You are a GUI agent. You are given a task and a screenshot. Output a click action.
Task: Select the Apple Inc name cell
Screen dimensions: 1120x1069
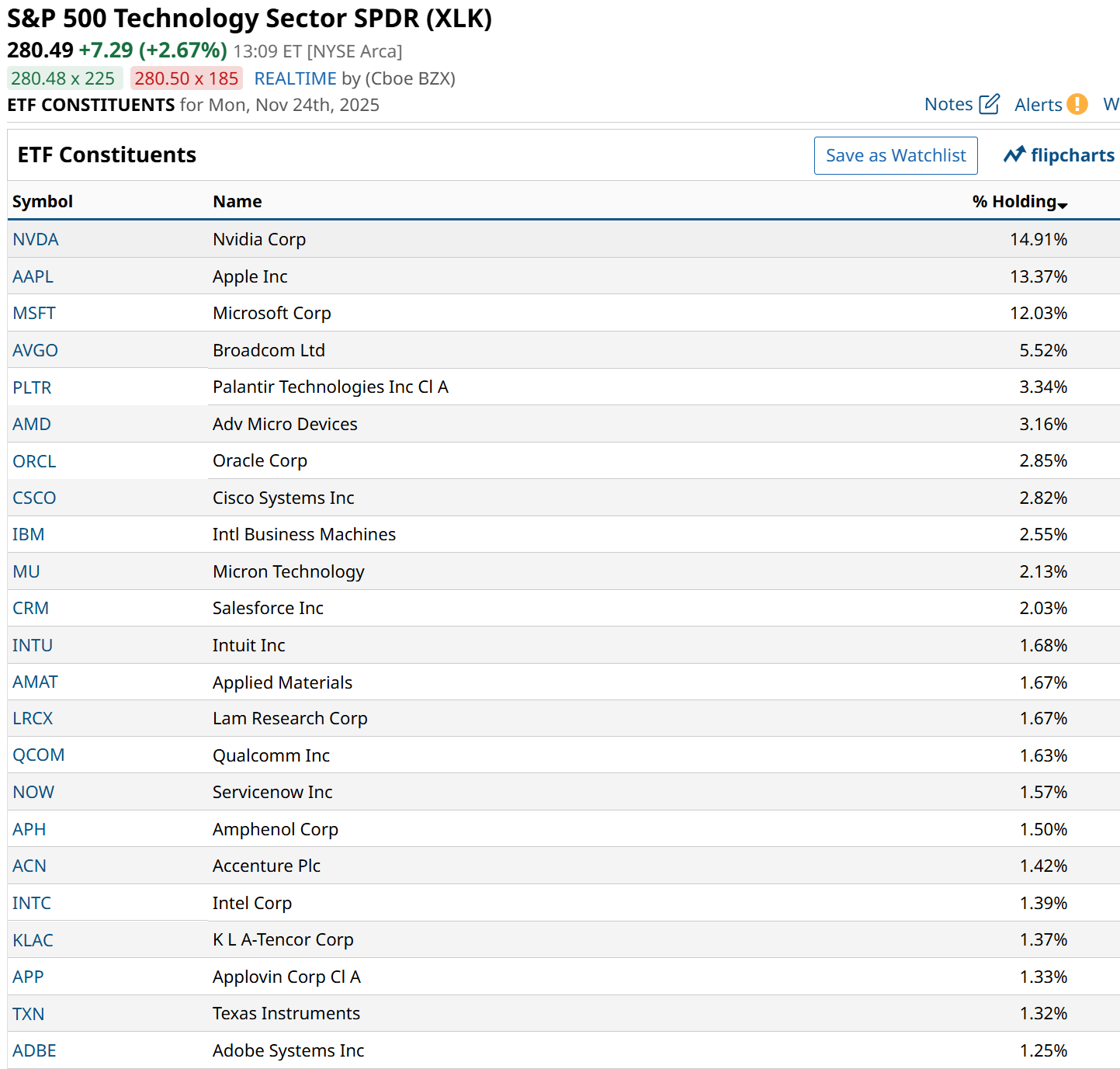pos(250,276)
